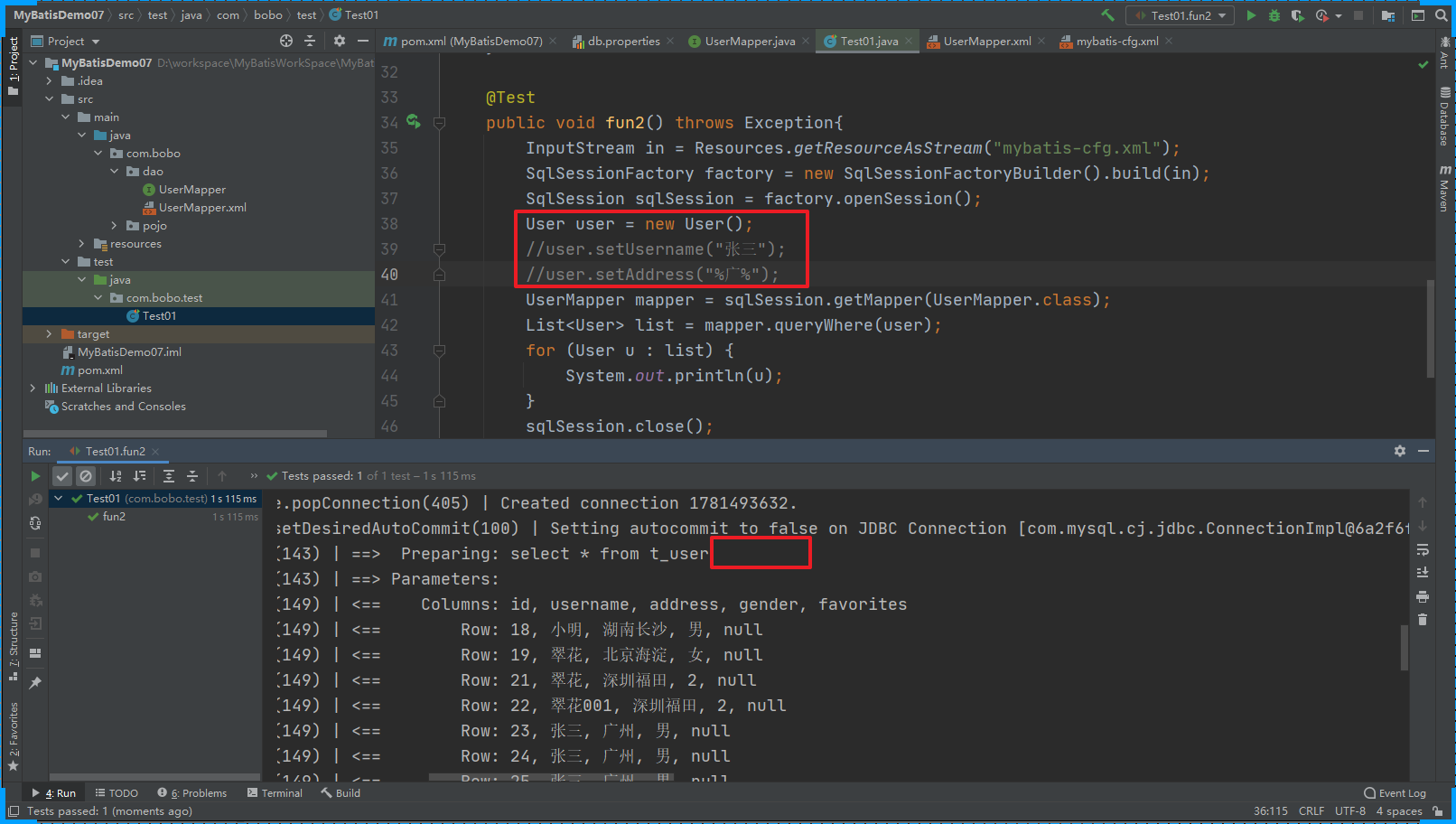Image resolution: width=1456 pixels, height=824 pixels.
Task: Click run gutter icon at line 34
Action: coord(413,121)
